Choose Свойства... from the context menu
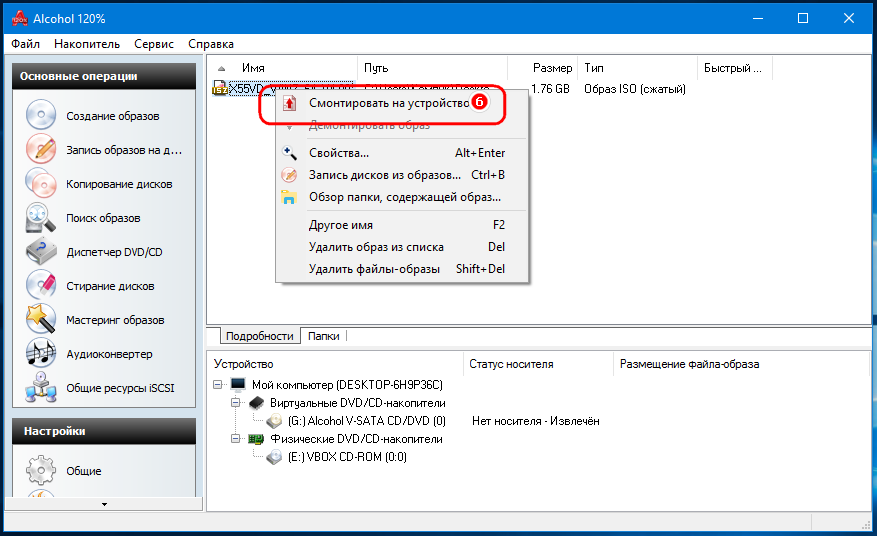 (402, 153)
